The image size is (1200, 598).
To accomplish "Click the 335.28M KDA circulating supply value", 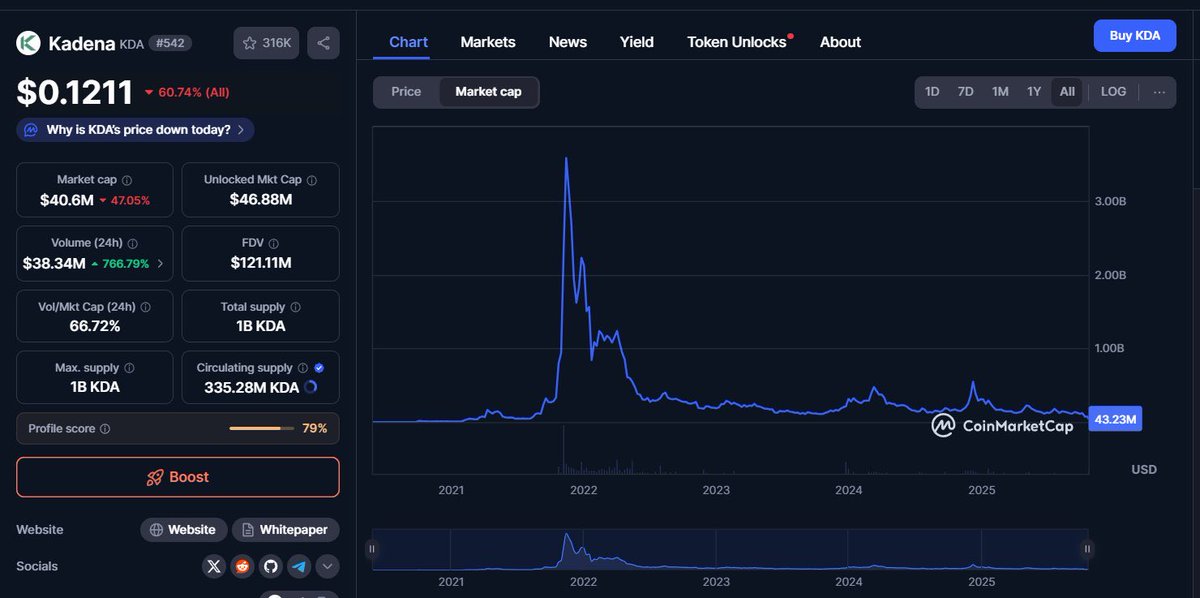I will 252,387.
